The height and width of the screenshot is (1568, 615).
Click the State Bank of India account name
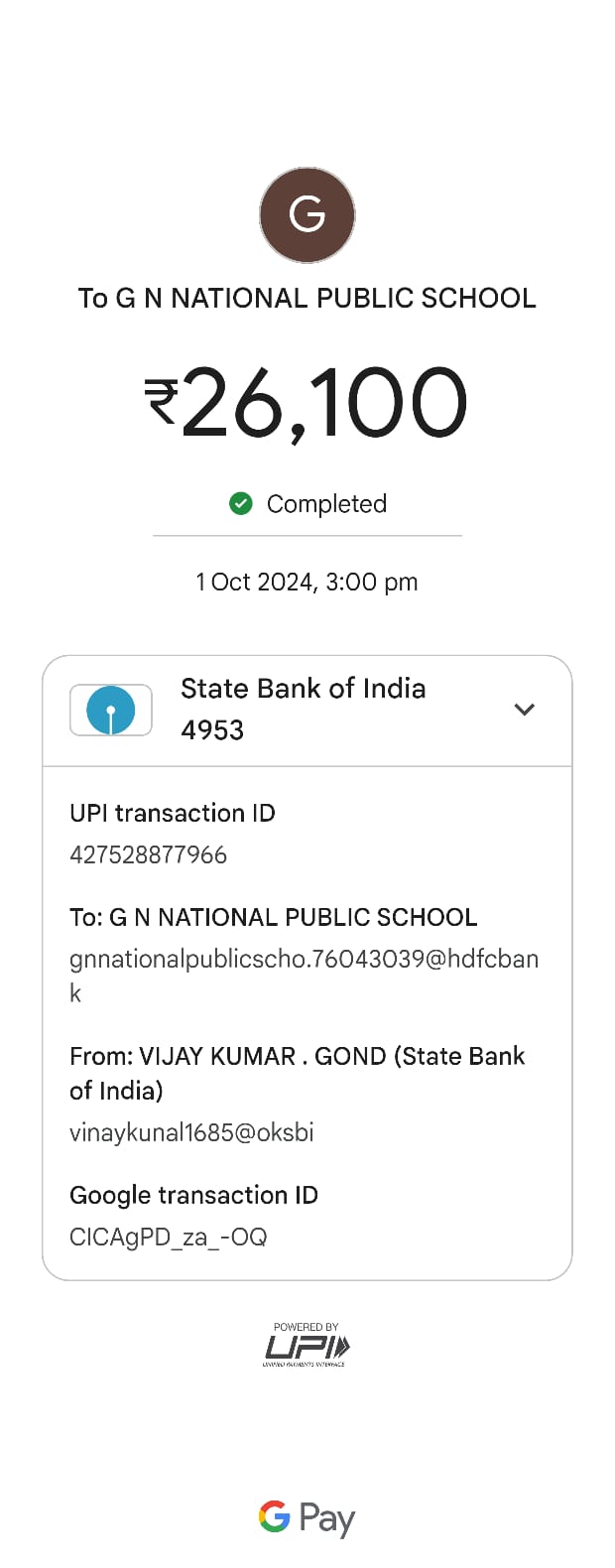tap(304, 688)
